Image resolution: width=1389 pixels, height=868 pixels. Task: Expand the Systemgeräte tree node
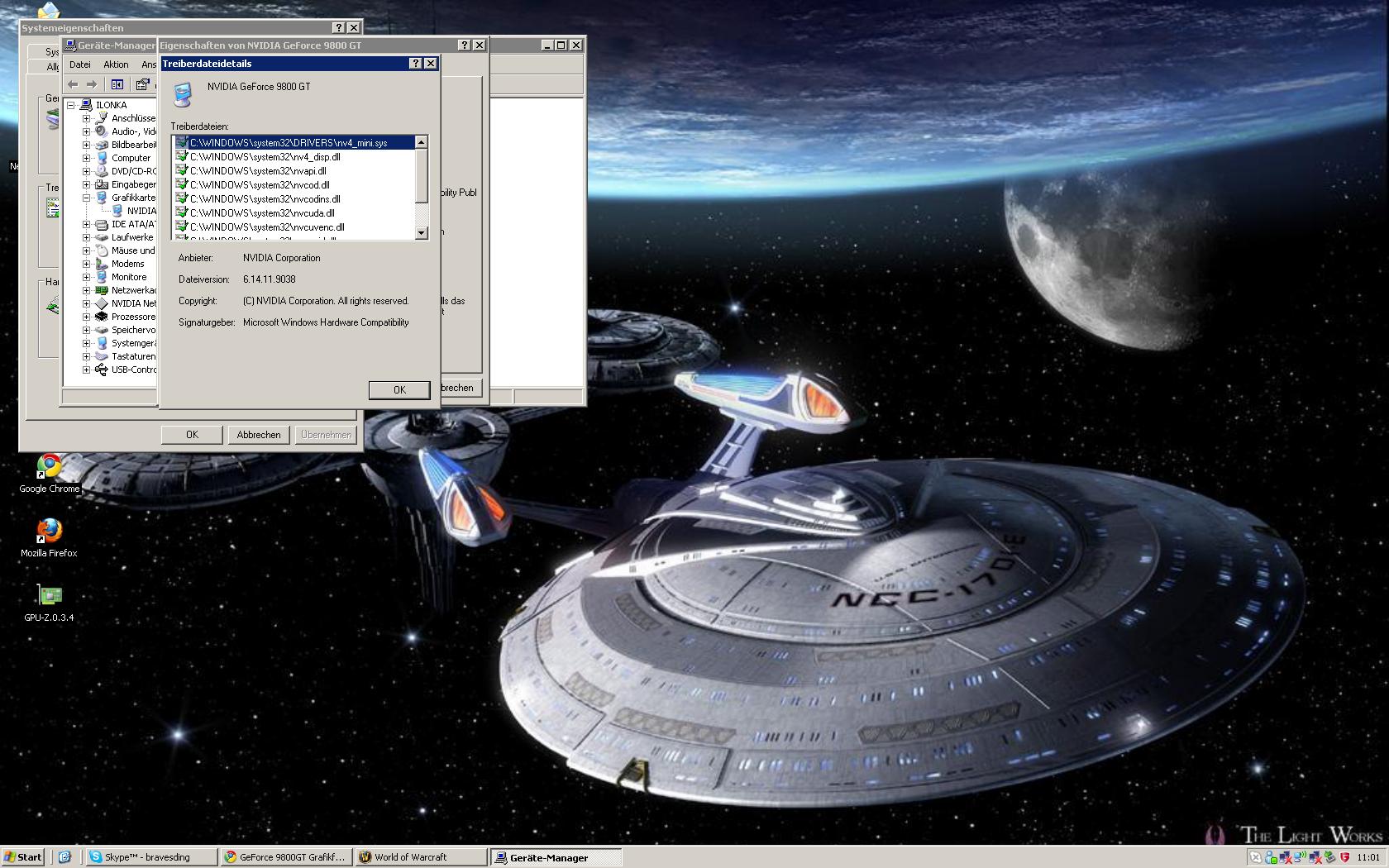click(x=86, y=343)
